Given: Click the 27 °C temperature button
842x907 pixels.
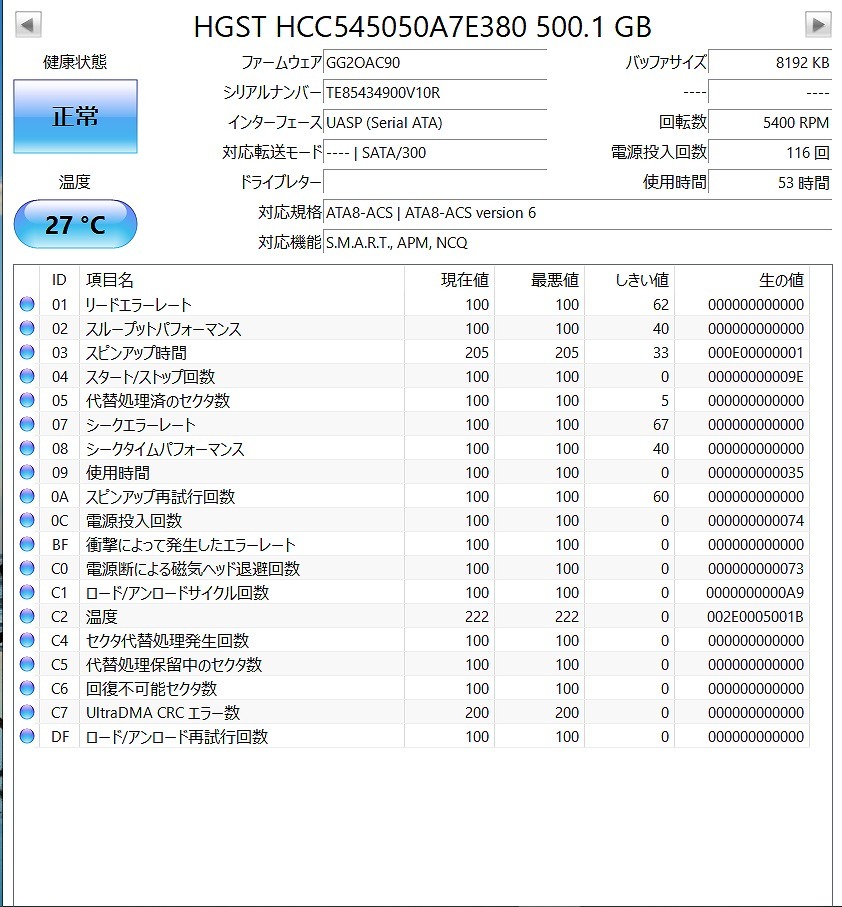Looking at the screenshot, I should pyautogui.click(x=75, y=224).
